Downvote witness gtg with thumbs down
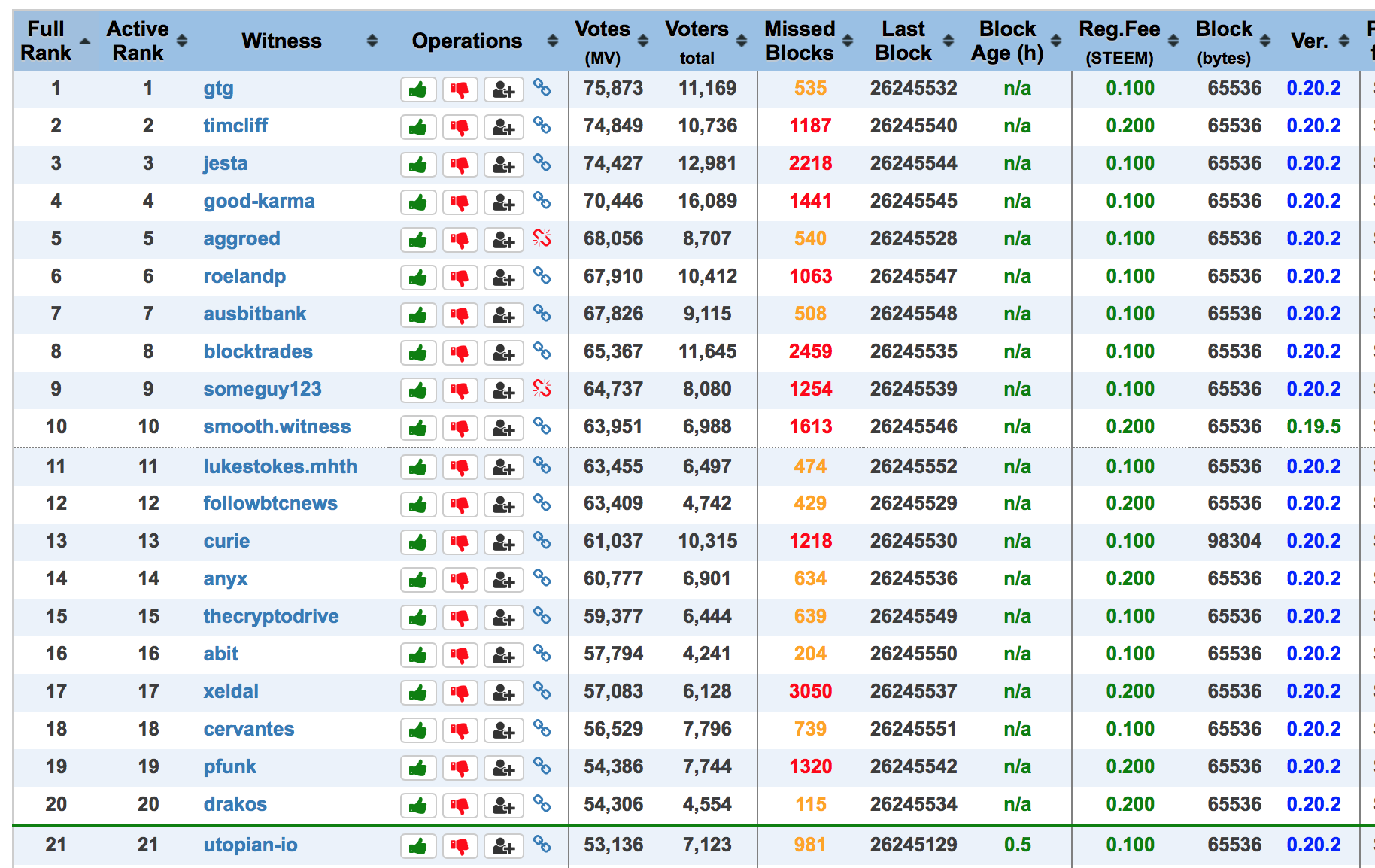This screenshot has width=1375, height=868. pyautogui.click(x=460, y=90)
